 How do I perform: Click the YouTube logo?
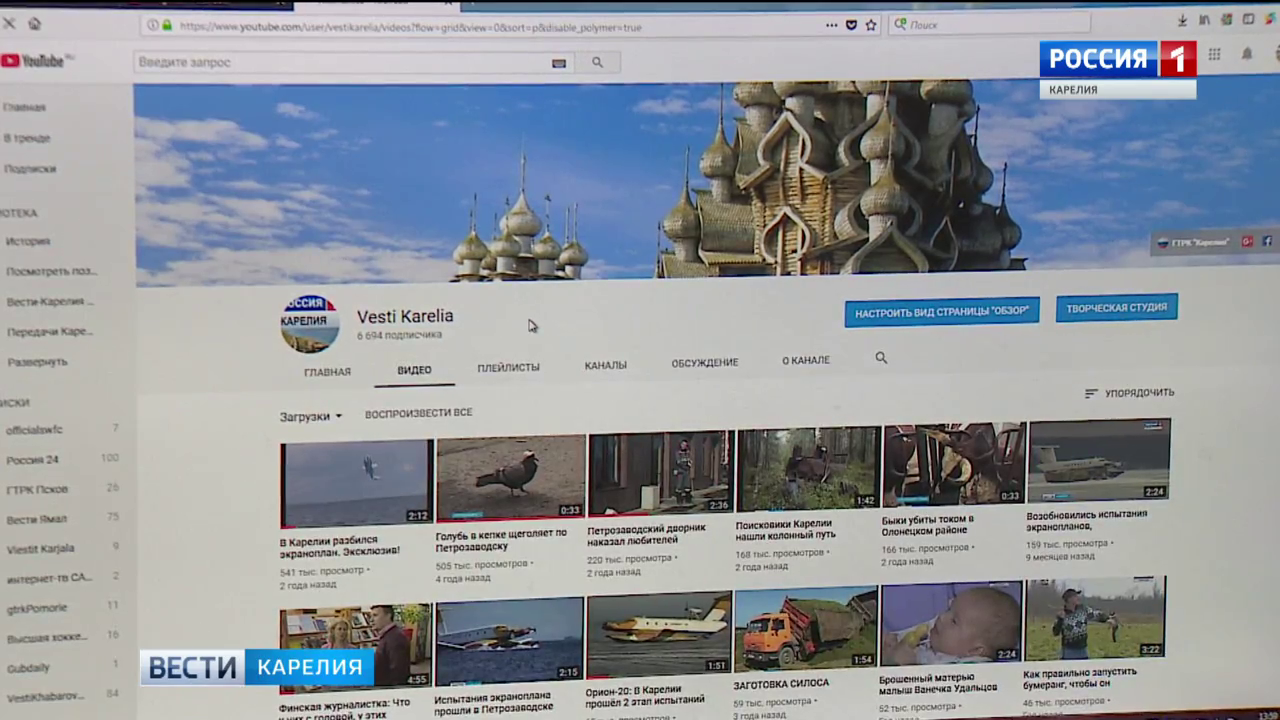coord(34,60)
